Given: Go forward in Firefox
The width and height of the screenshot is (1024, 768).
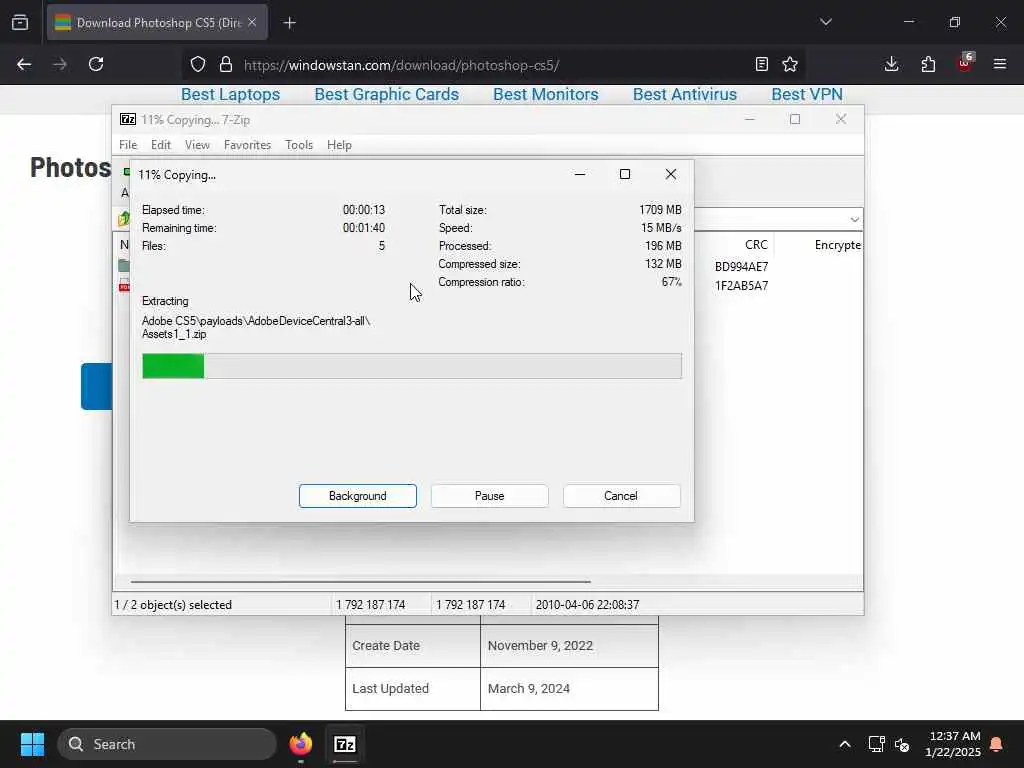Looking at the screenshot, I should (60, 64).
